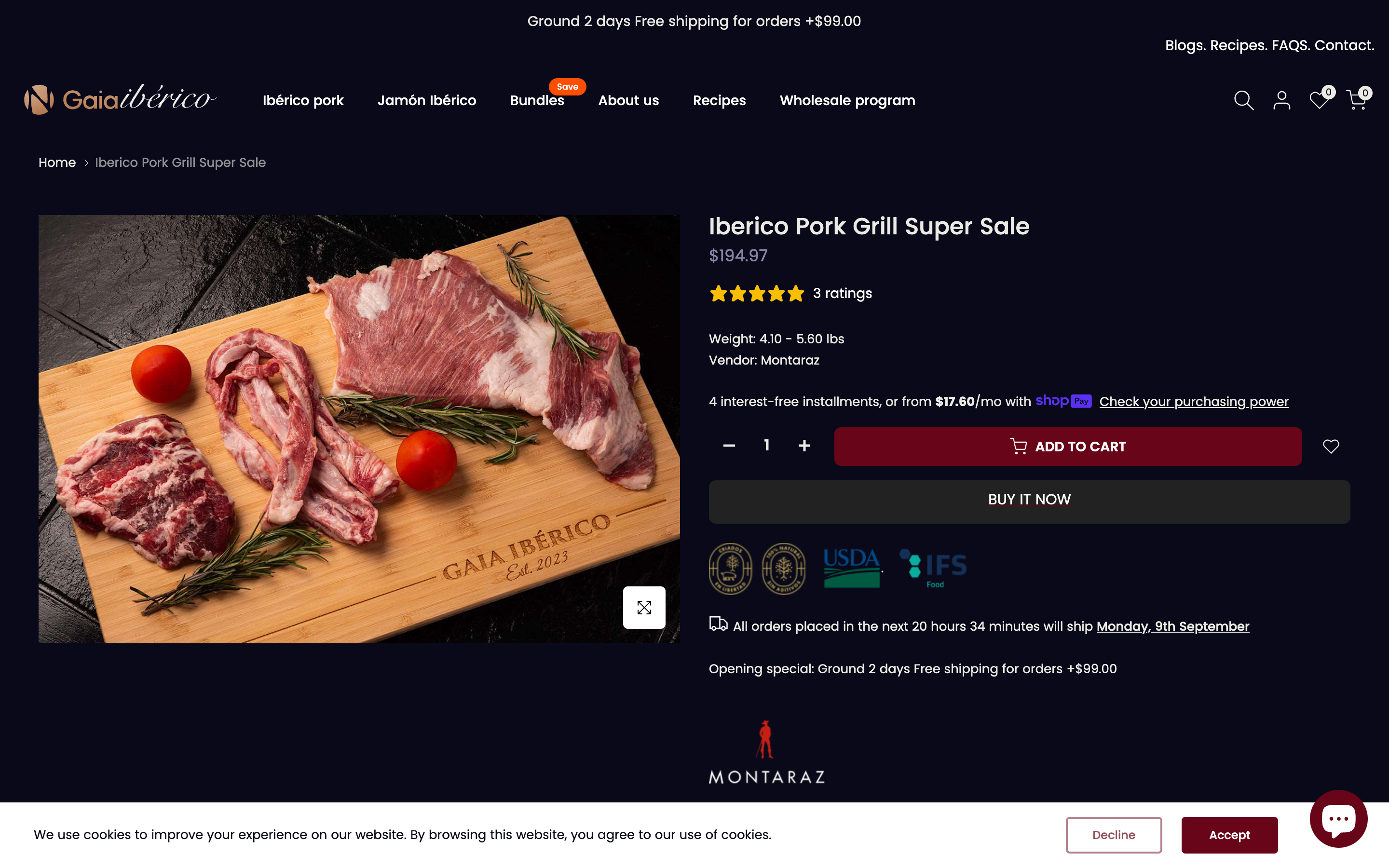1389x868 pixels.
Task: Accept the cookie notice
Action: click(x=1229, y=835)
